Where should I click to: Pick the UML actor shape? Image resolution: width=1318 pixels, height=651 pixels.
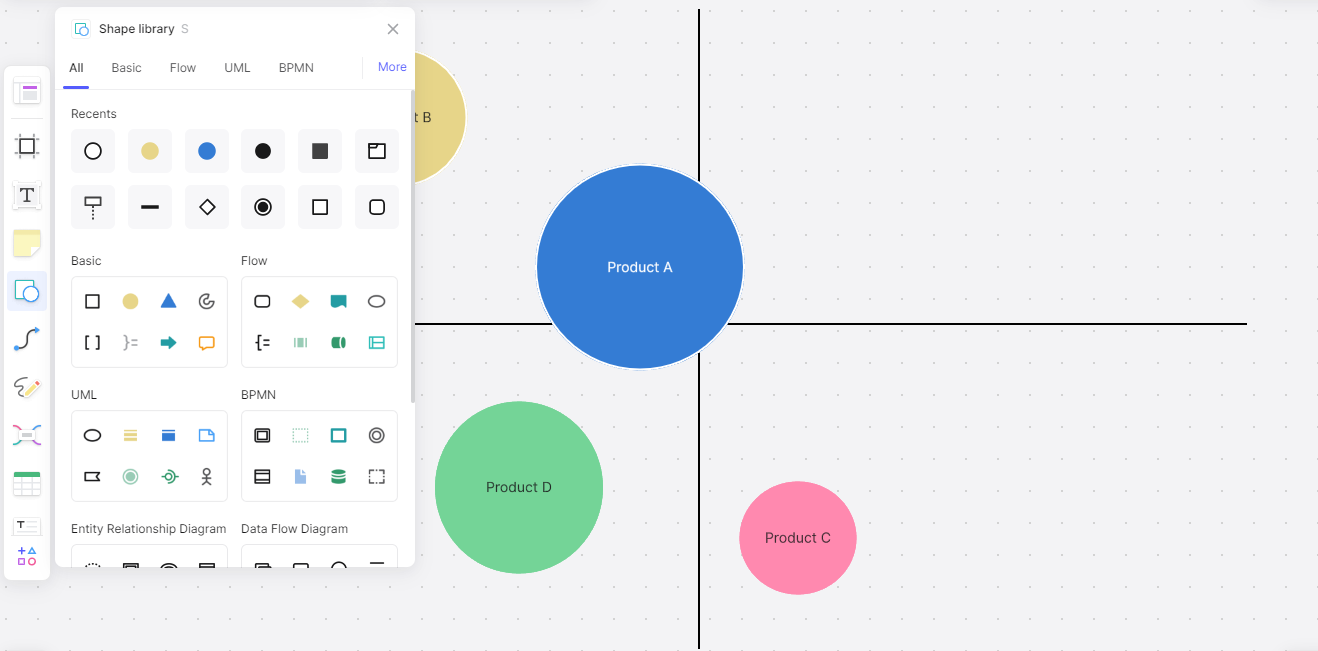pyautogui.click(x=208, y=476)
